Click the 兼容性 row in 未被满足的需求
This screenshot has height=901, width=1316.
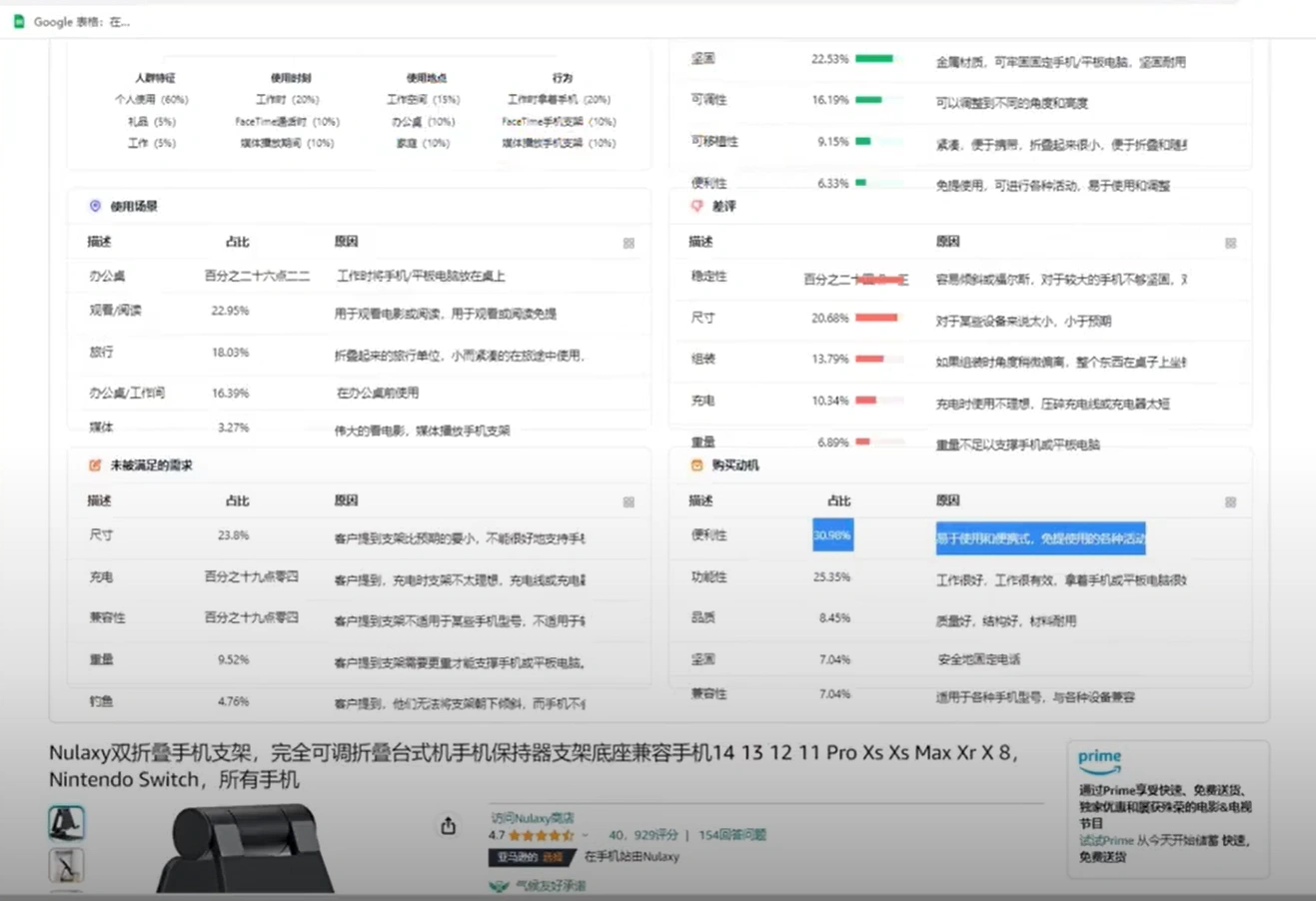pyautogui.click(x=360, y=619)
